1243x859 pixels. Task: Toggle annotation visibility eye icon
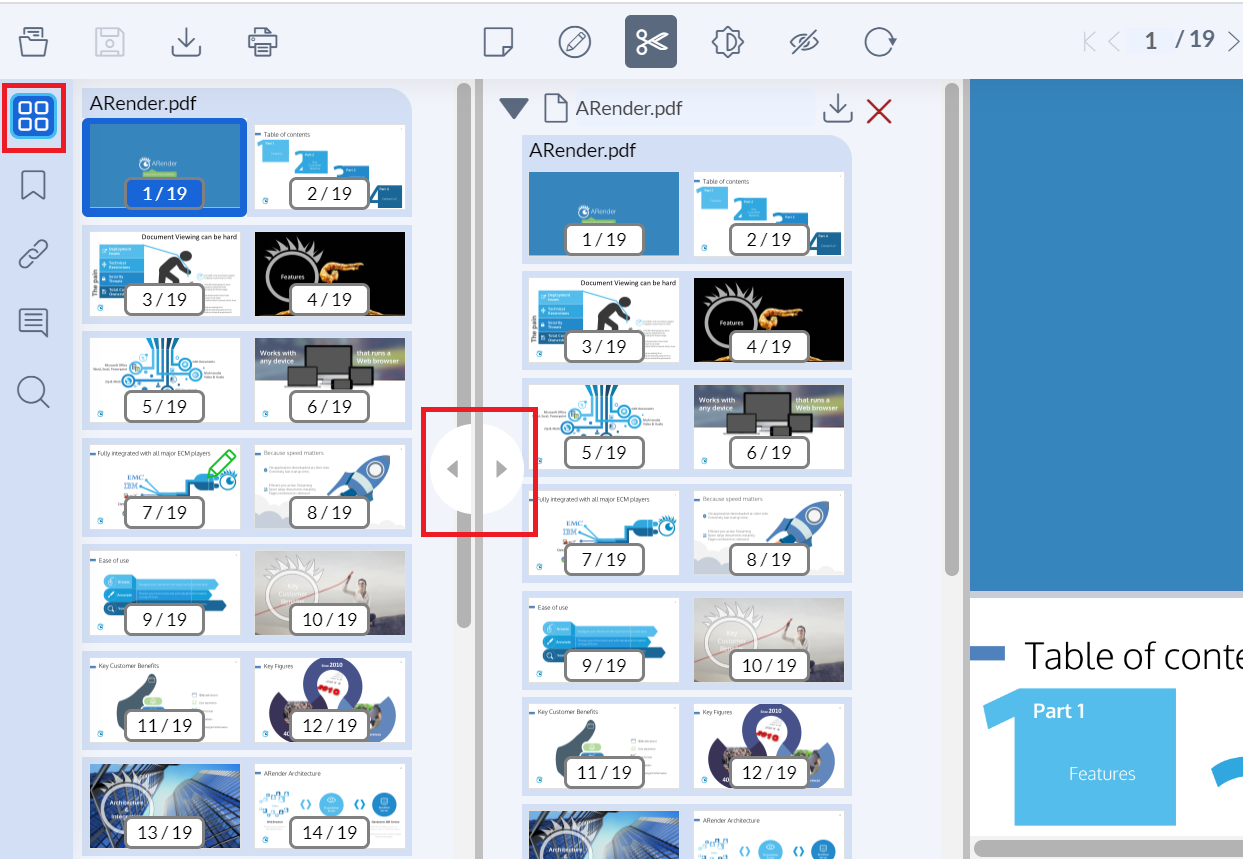pyautogui.click(x=804, y=42)
